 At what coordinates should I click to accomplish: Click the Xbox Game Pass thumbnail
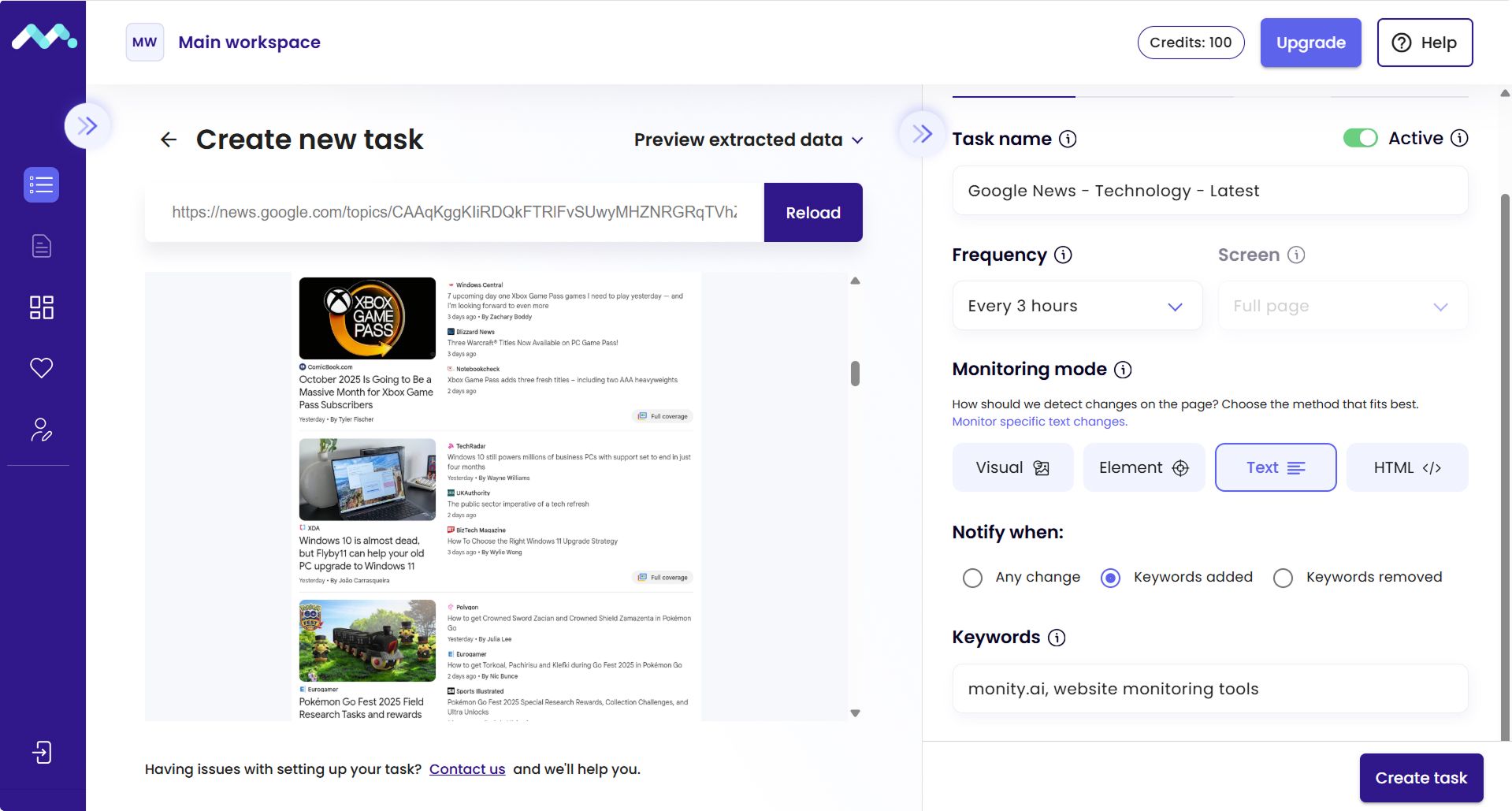coord(367,318)
